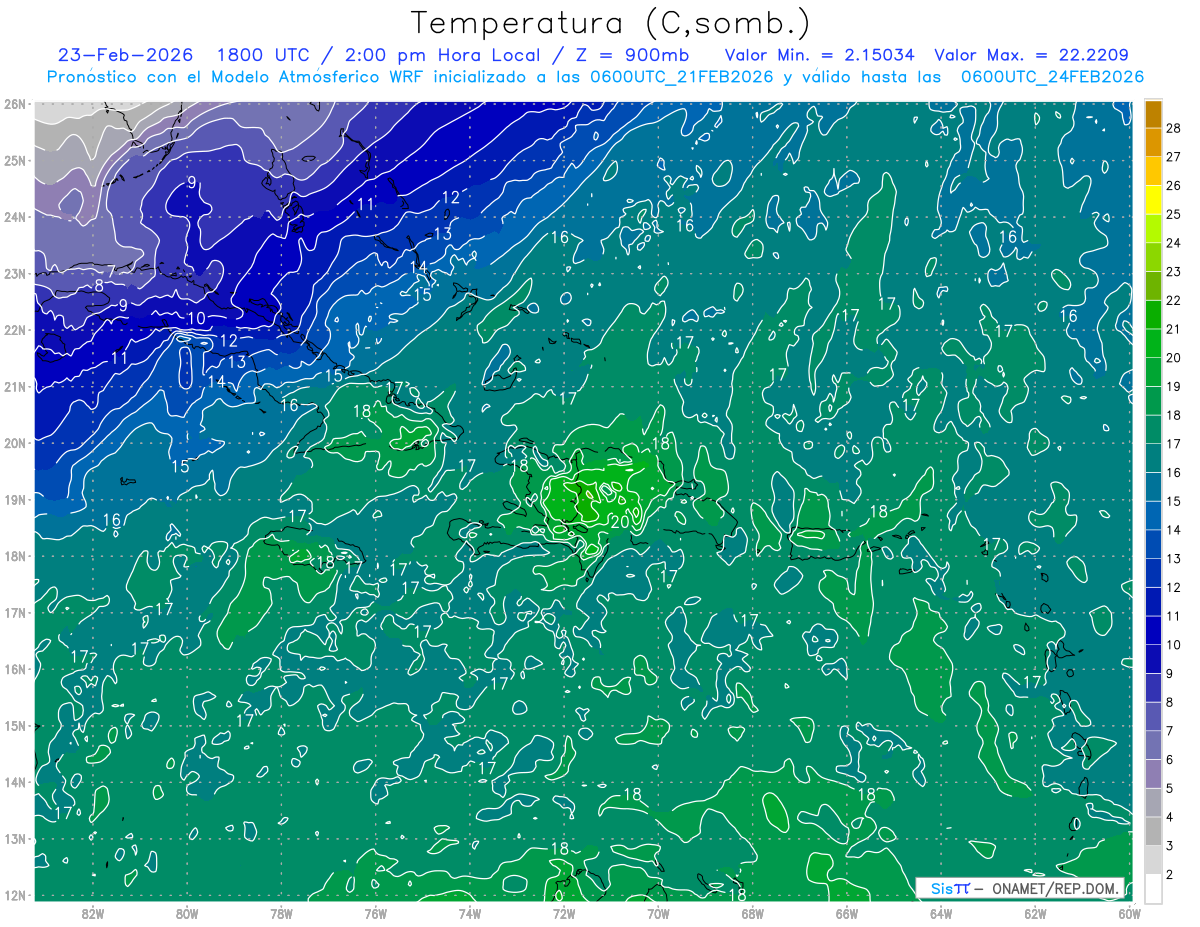Click the '16N' latitude axis label
The image size is (1200, 927).
click(x=14, y=669)
